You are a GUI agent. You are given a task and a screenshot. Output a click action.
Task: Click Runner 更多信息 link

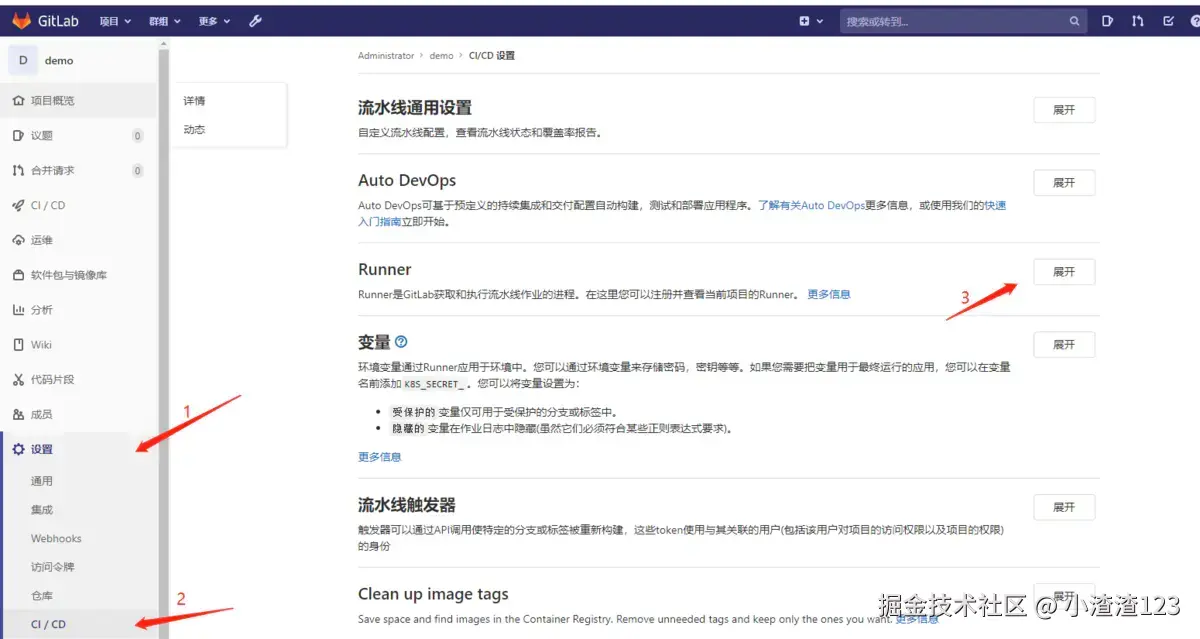[x=829, y=294]
